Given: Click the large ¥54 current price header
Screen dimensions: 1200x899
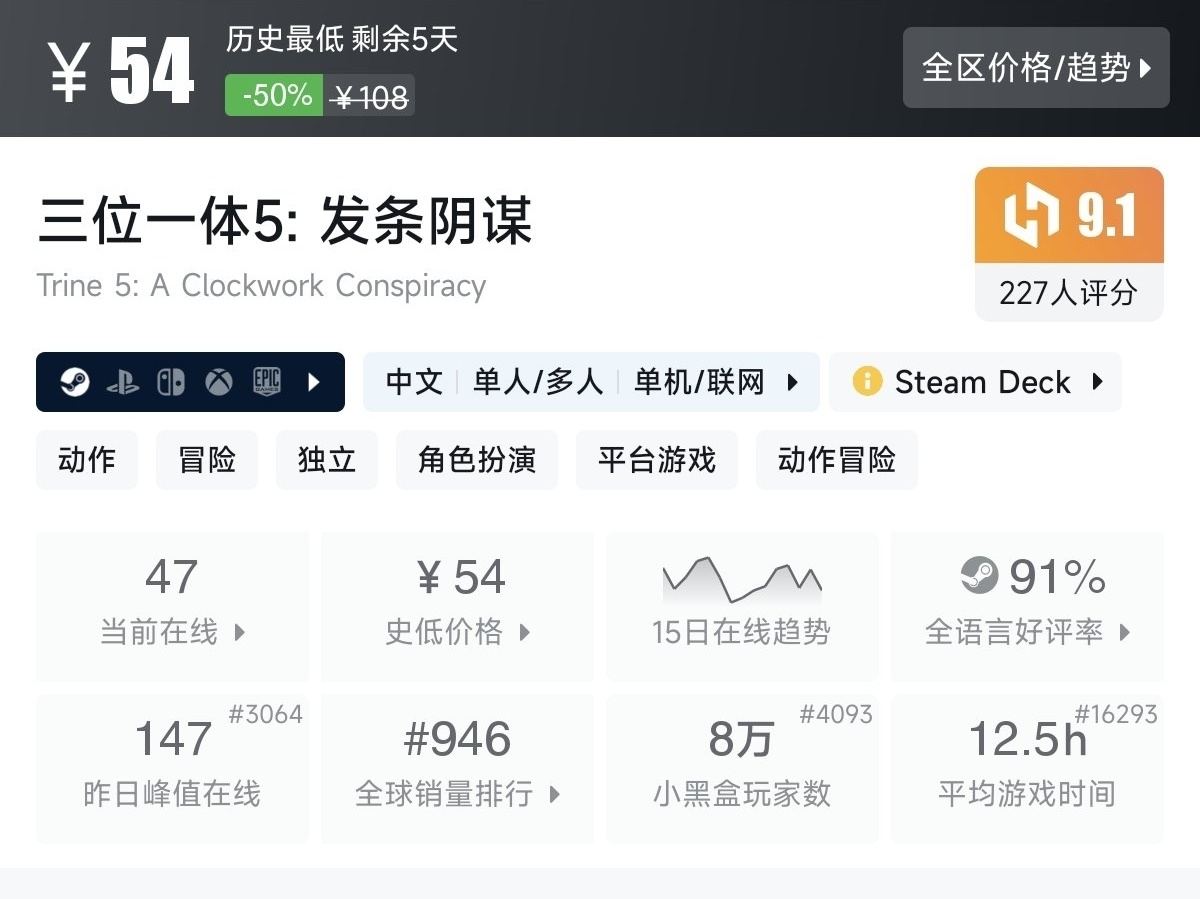Looking at the screenshot, I should [x=121, y=72].
